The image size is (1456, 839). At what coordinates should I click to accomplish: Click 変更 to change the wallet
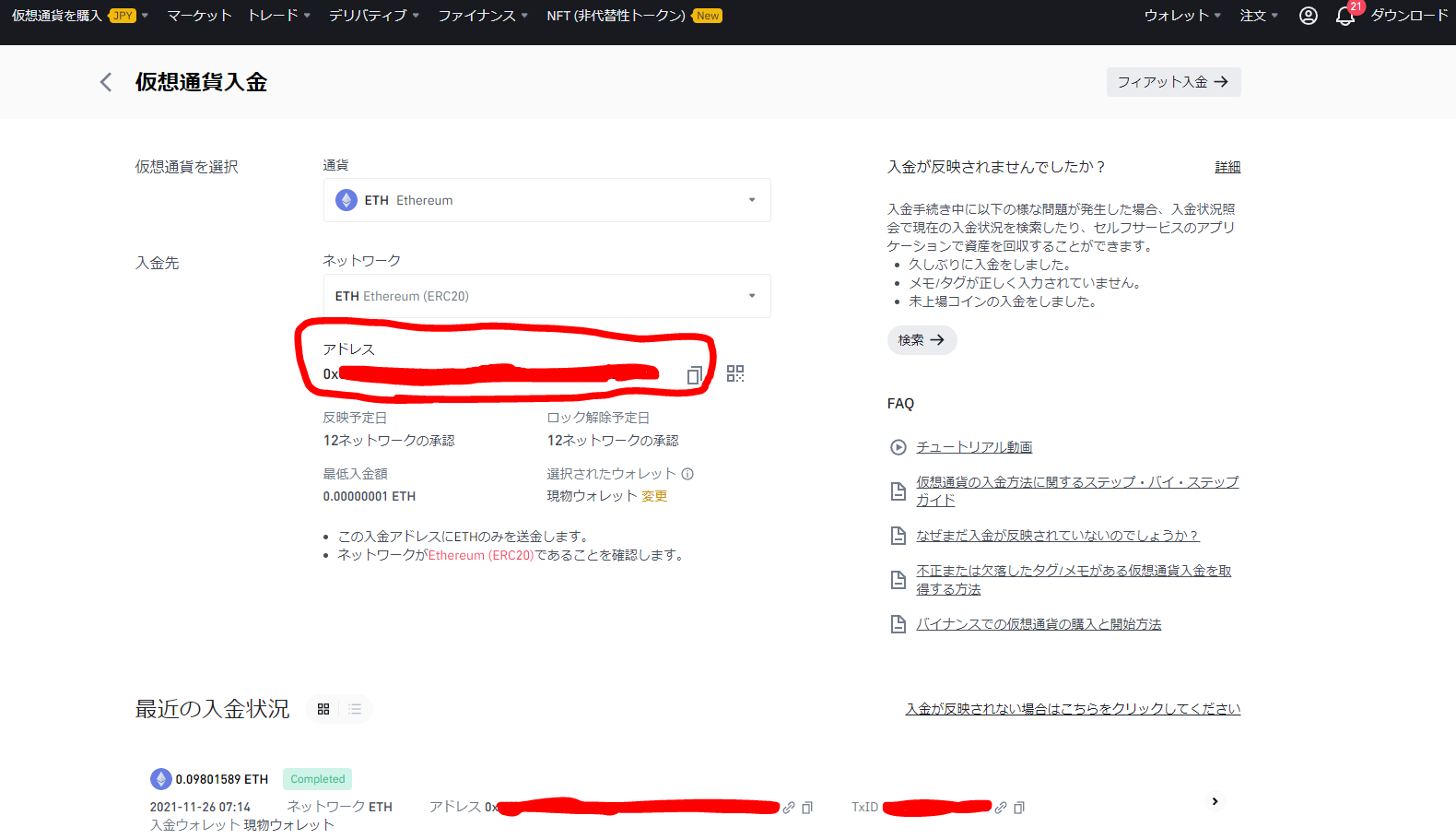pos(654,496)
